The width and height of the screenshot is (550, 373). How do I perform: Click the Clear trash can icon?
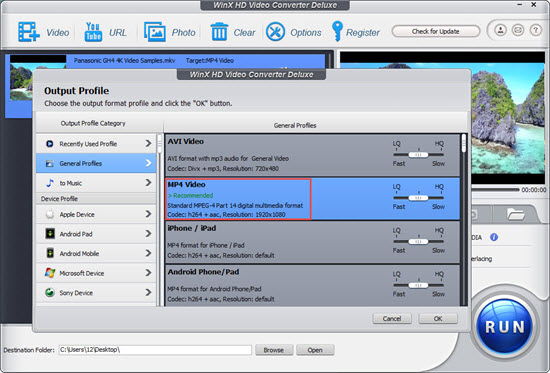(219, 32)
